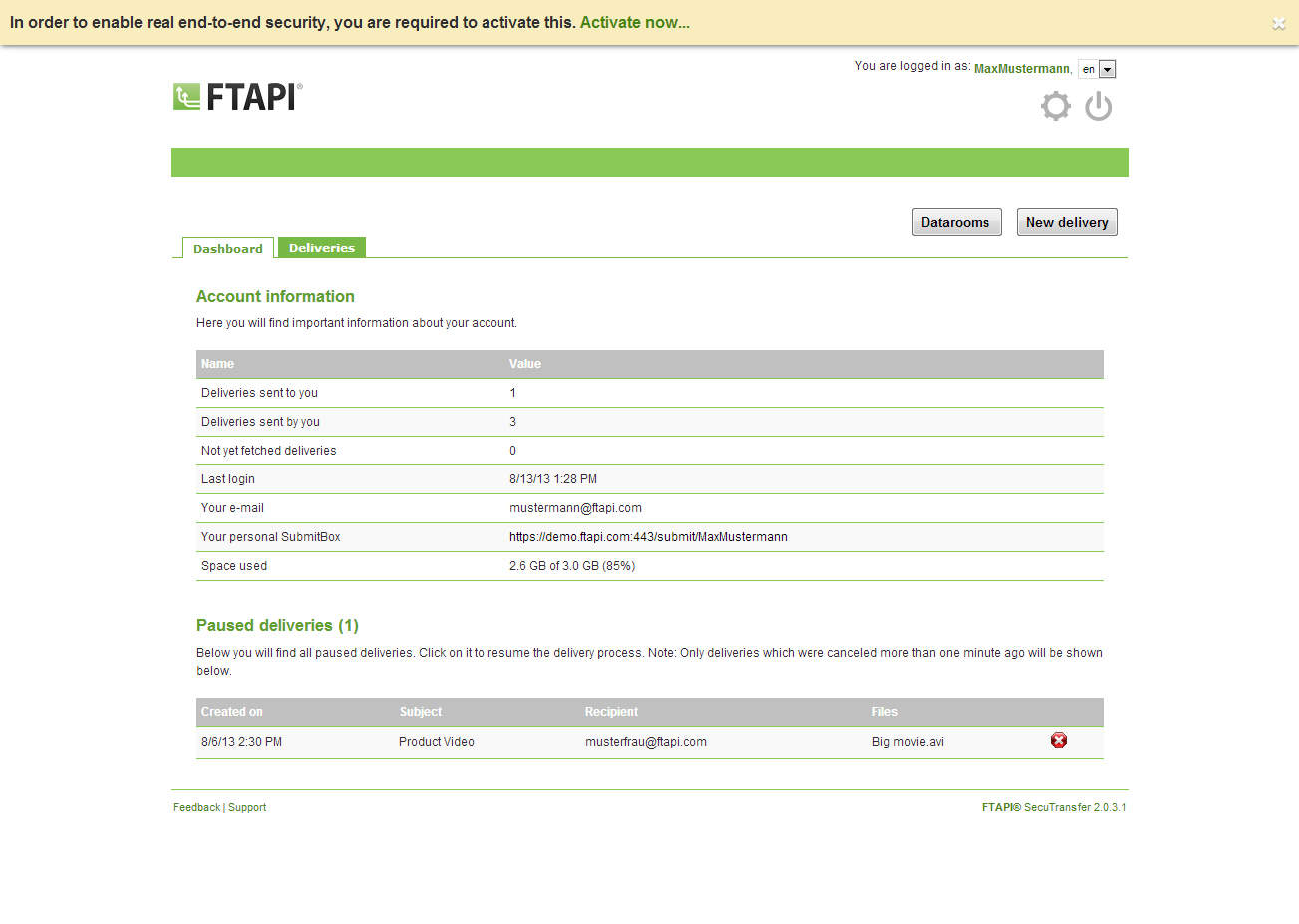Open the Activate now link
1299x924 pixels.
[634, 22]
